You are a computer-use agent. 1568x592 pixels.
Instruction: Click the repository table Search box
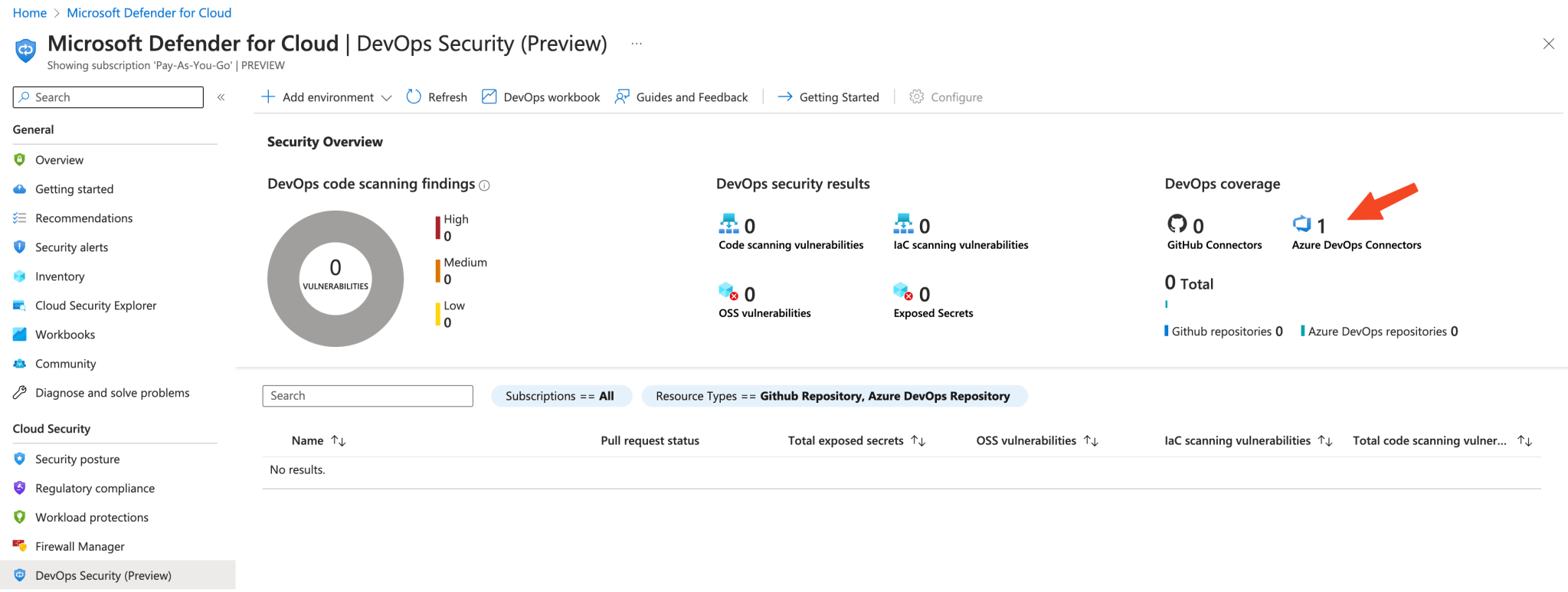pyautogui.click(x=368, y=396)
